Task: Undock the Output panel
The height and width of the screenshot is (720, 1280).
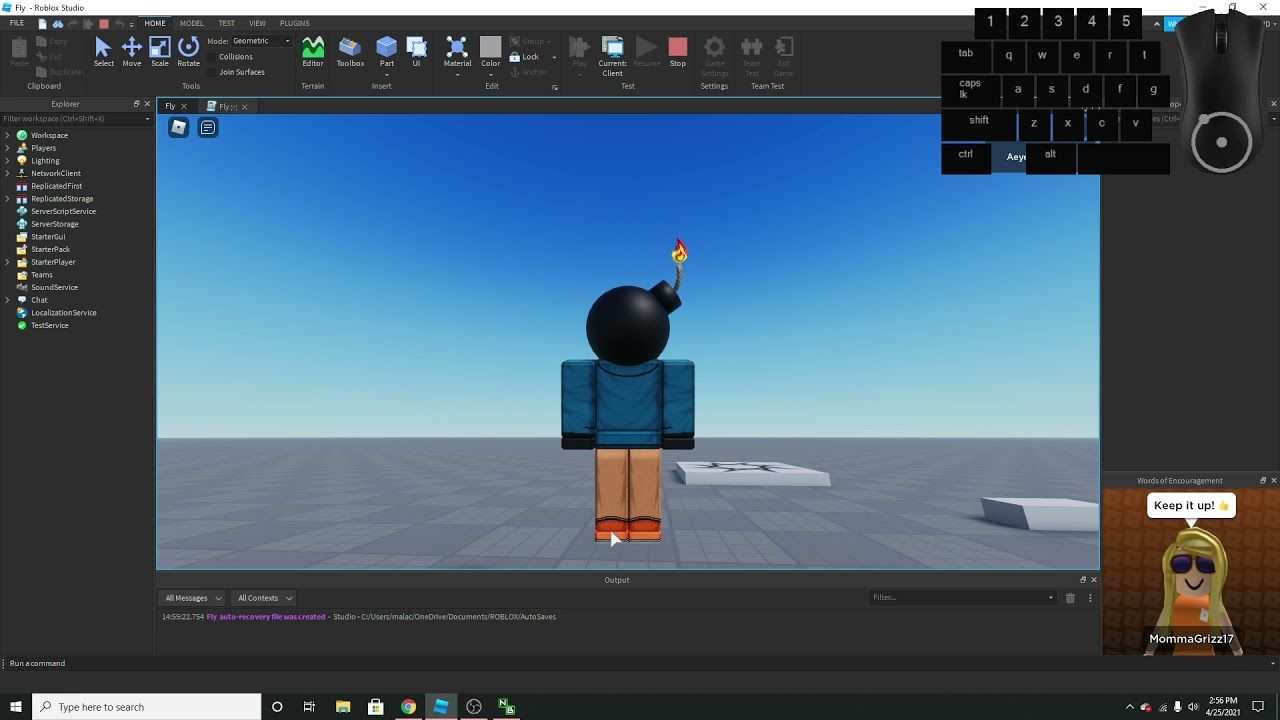Action: [x=1082, y=580]
